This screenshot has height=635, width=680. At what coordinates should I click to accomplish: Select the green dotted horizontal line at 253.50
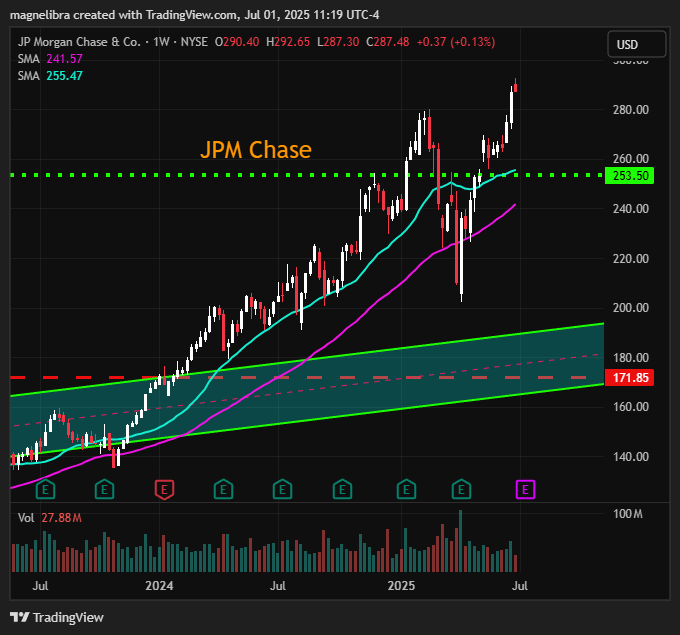[307, 175]
